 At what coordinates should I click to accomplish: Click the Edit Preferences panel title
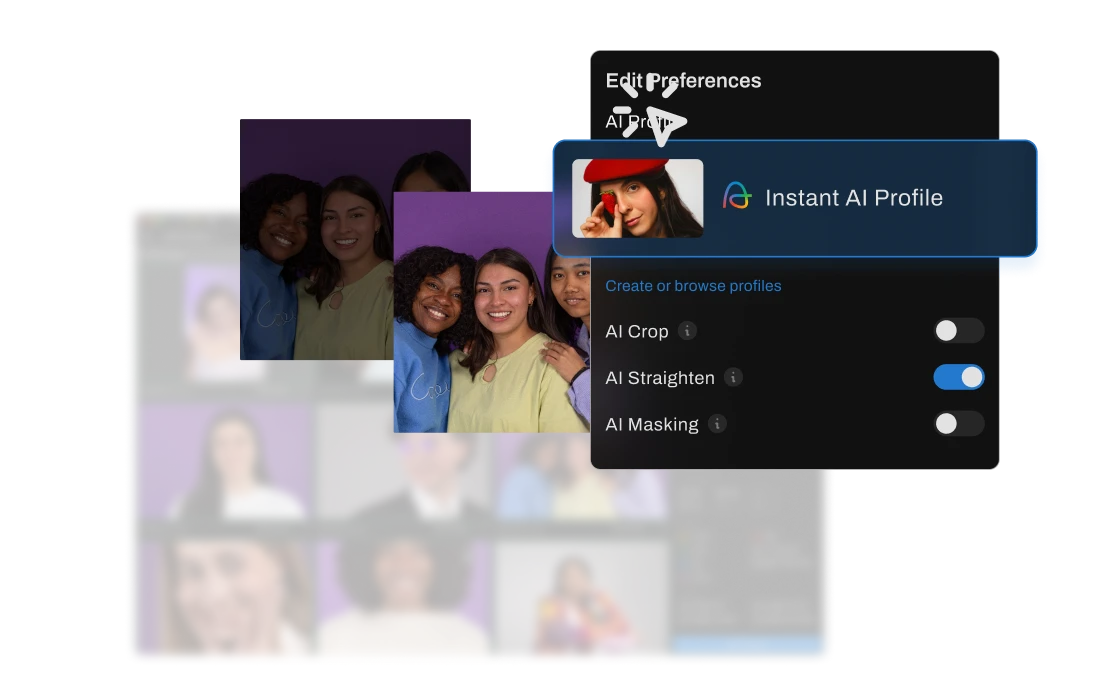(x=683, y=81)
